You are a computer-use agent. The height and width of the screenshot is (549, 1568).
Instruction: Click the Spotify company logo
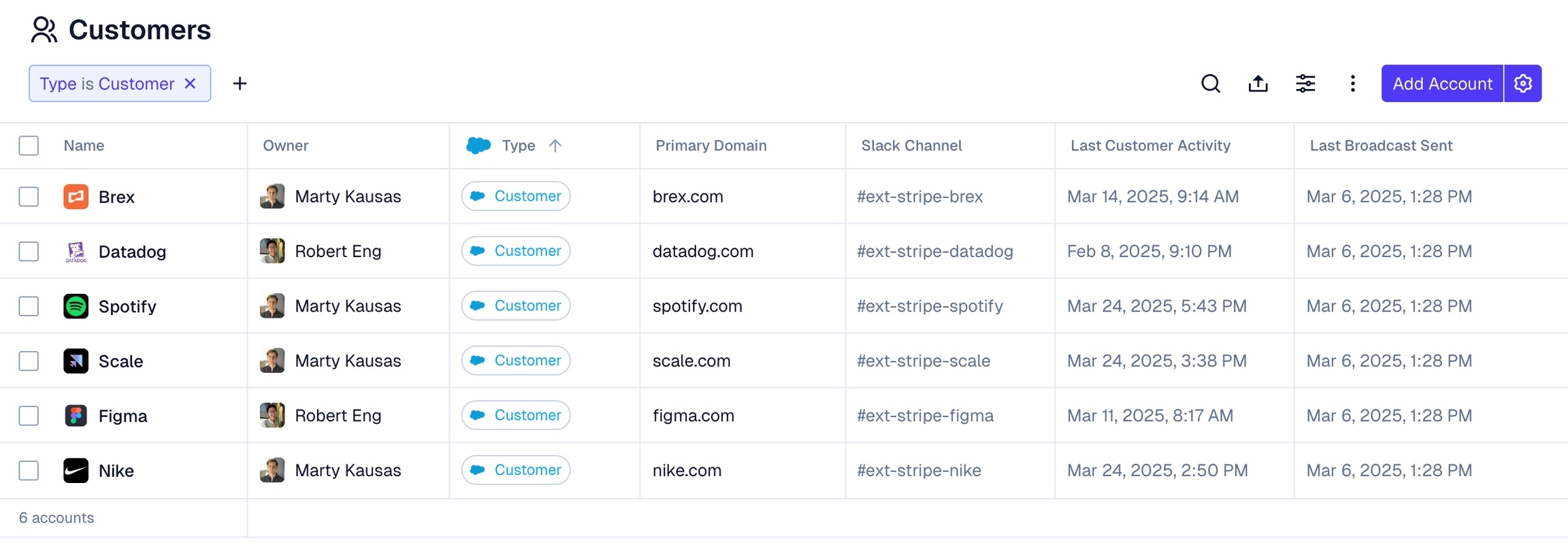pyautogui.click(x=76, y=306)
